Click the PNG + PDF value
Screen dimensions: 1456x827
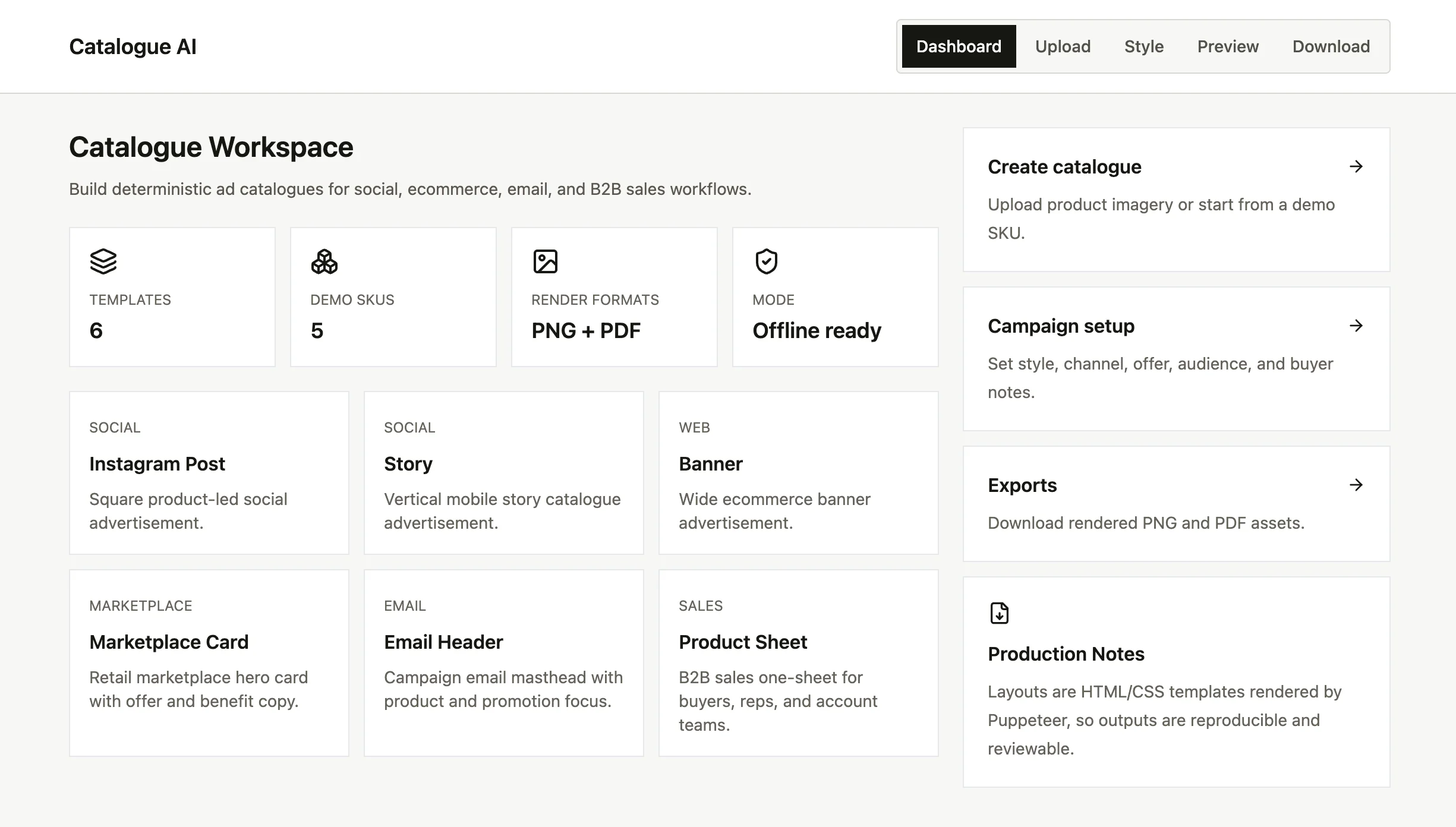tap(586, 330)
